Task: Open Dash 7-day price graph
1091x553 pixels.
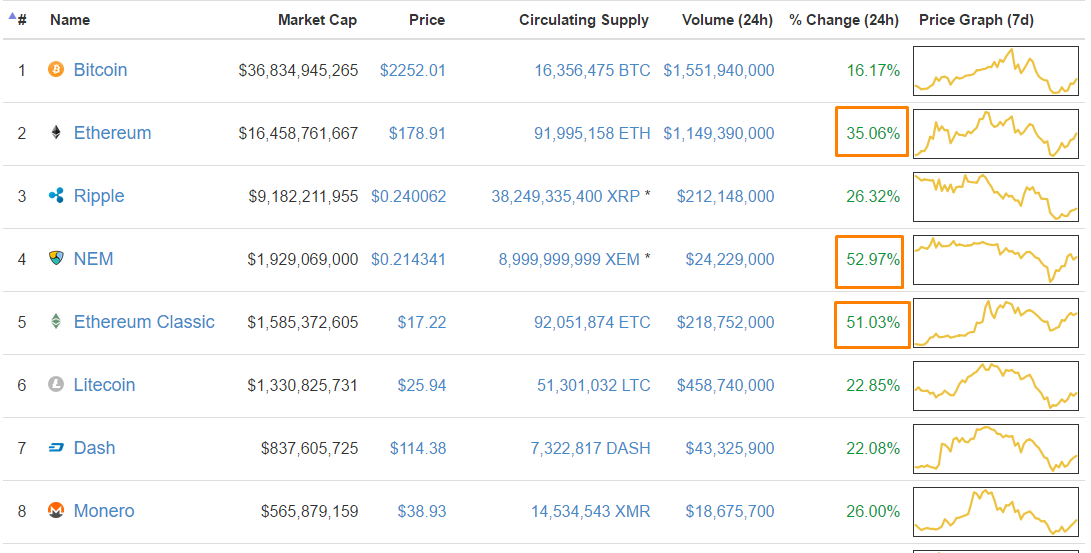Action: tap(996, 449)
